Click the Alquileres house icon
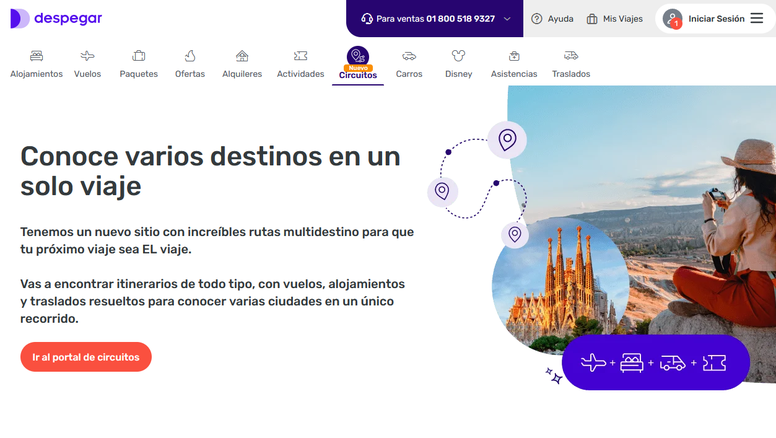 pyautogui.click(x=242, y=55)
